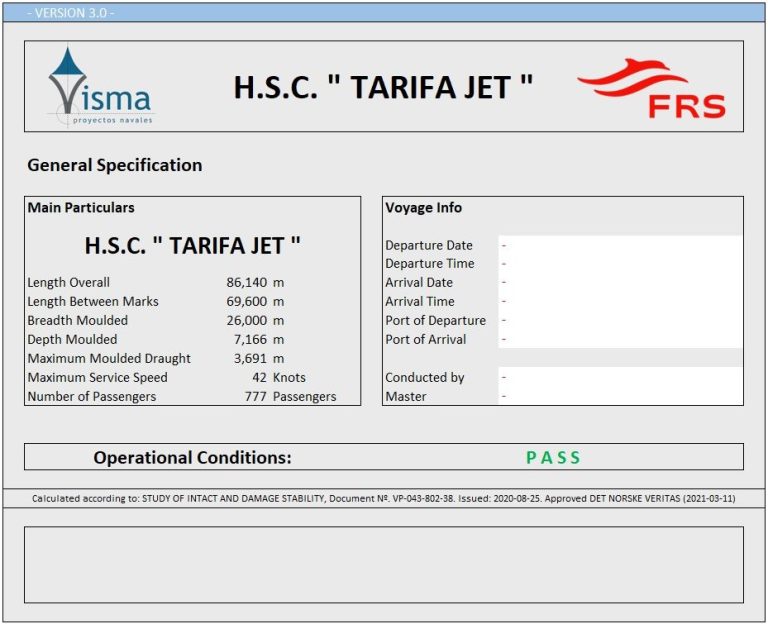
Task: Select the Port of Departure input field
Action: coord(620,320)
